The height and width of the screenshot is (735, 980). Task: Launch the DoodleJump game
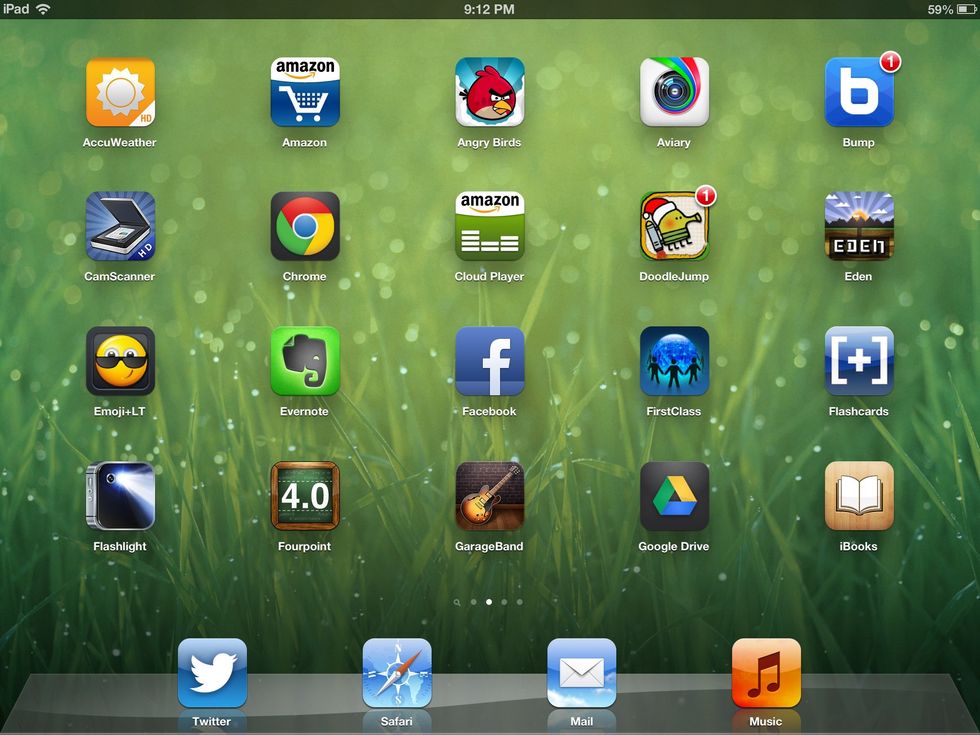(x=674, y=226)
